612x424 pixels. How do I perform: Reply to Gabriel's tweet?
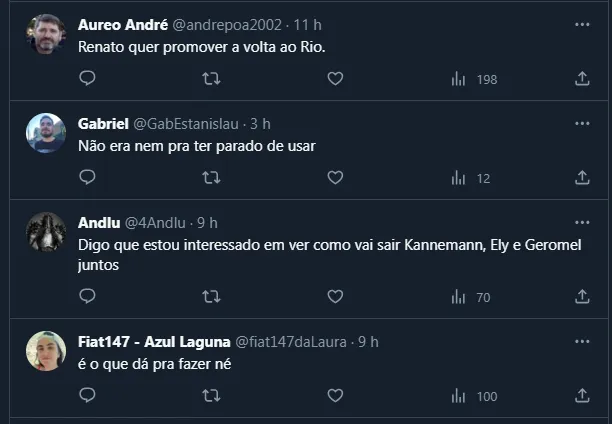click(x=87, y=178)
